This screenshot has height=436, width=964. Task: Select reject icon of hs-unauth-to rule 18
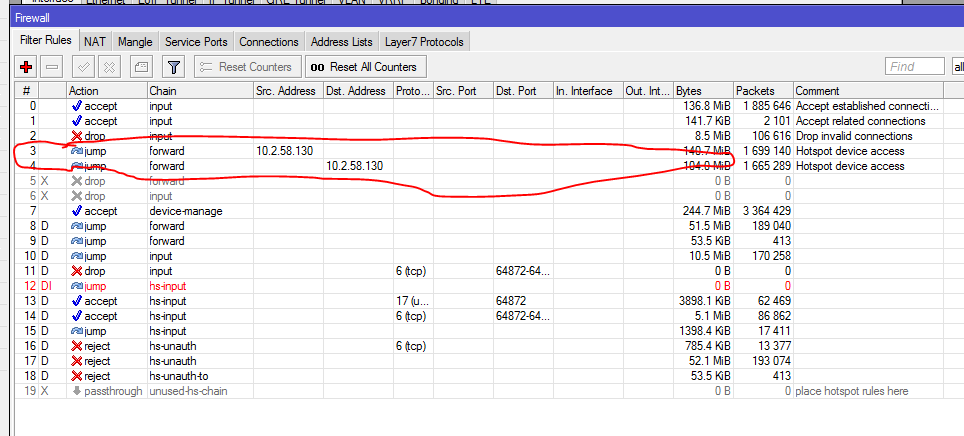click(77, 376)
